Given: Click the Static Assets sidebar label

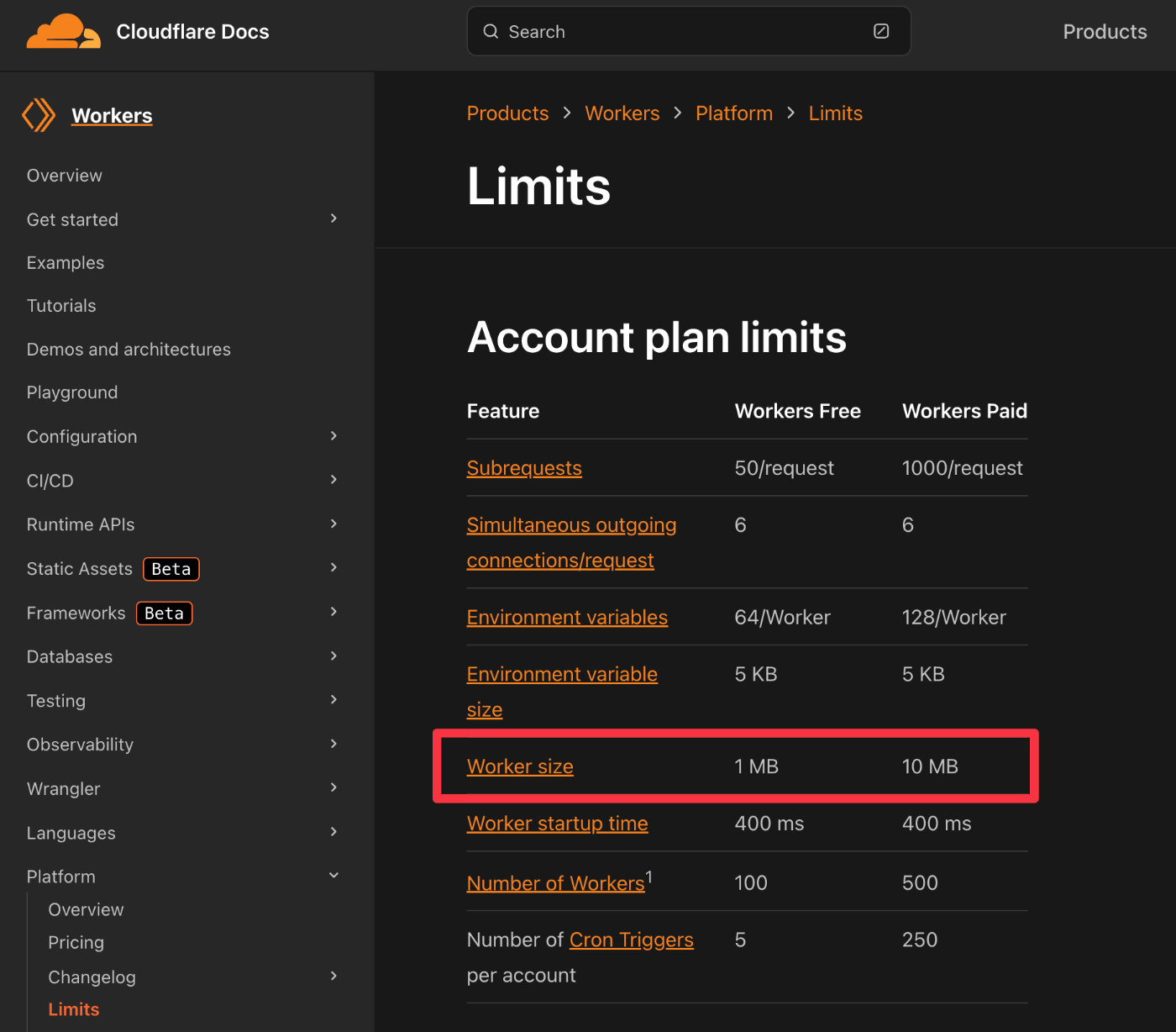Looking at the screenshot, I should (x=80, y=569).
